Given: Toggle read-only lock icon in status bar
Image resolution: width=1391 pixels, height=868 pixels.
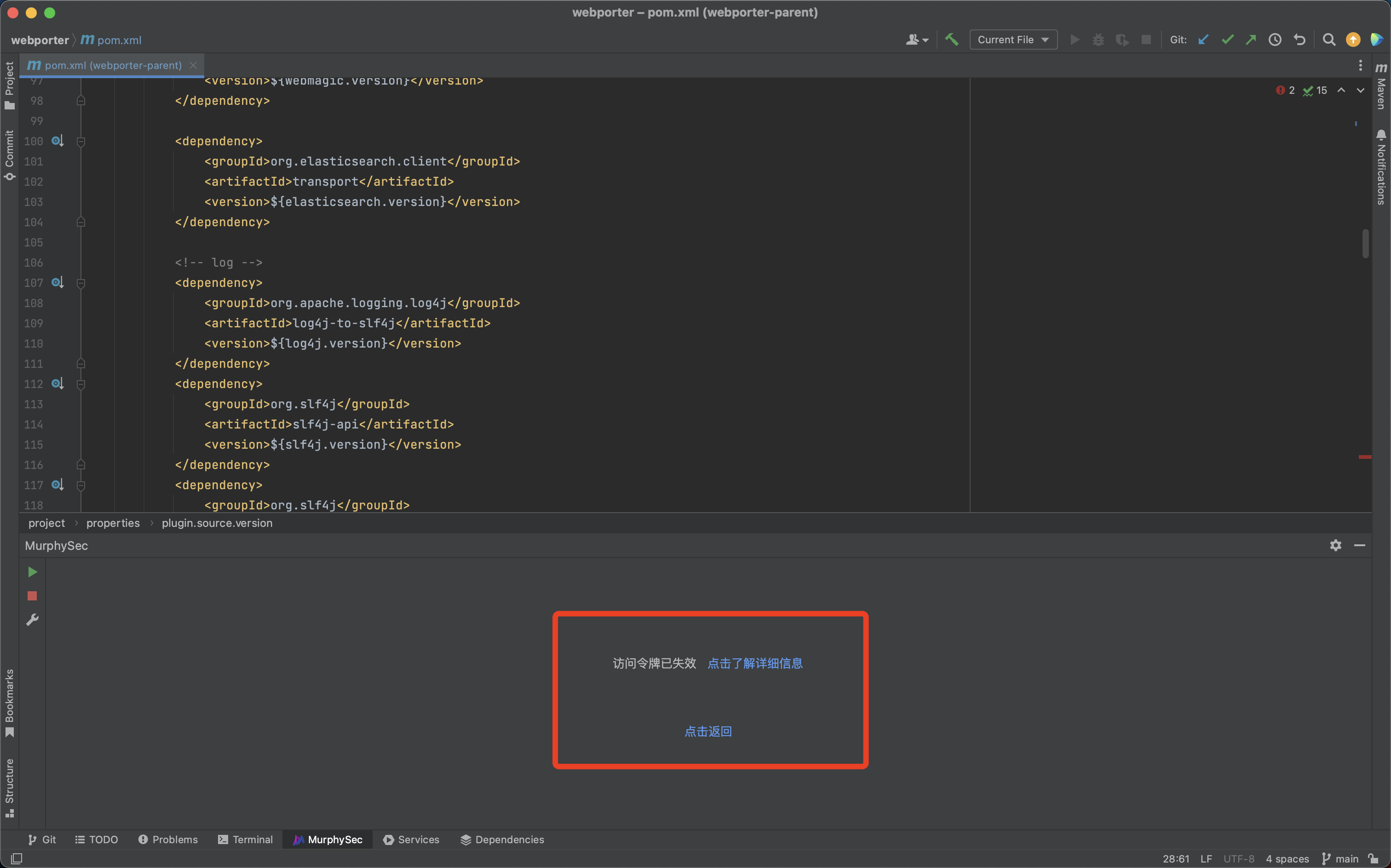Looking at the screenshot, I should (1374, 859).
